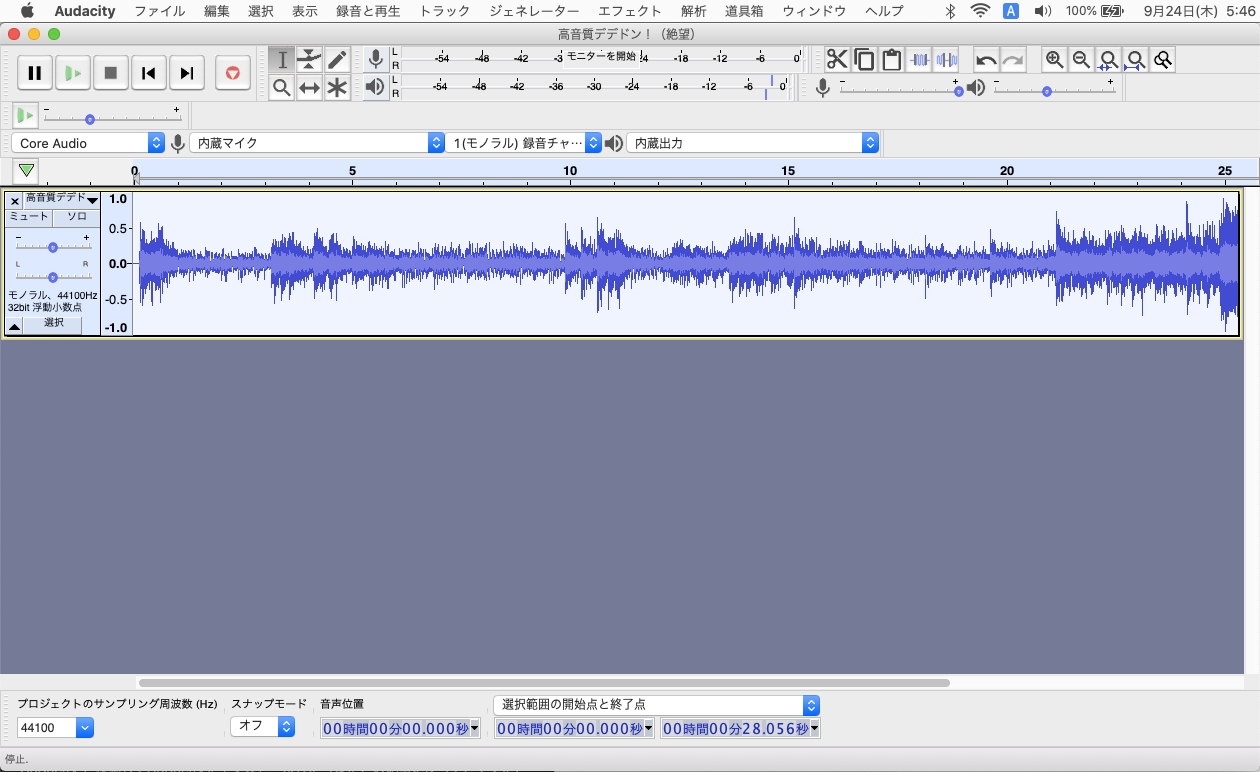Click the track pan L/R slider handle
Viewport: 1260px width, 772px height.
(x=53, y=276)
